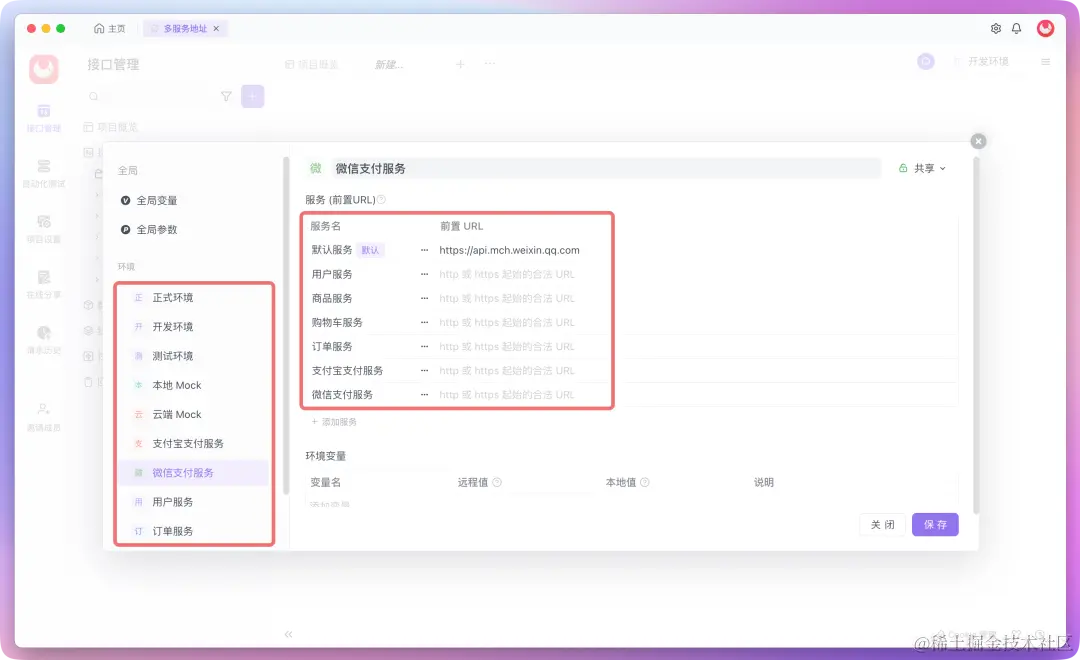Select 全局变量 in the sidebar

coord(149,200)
